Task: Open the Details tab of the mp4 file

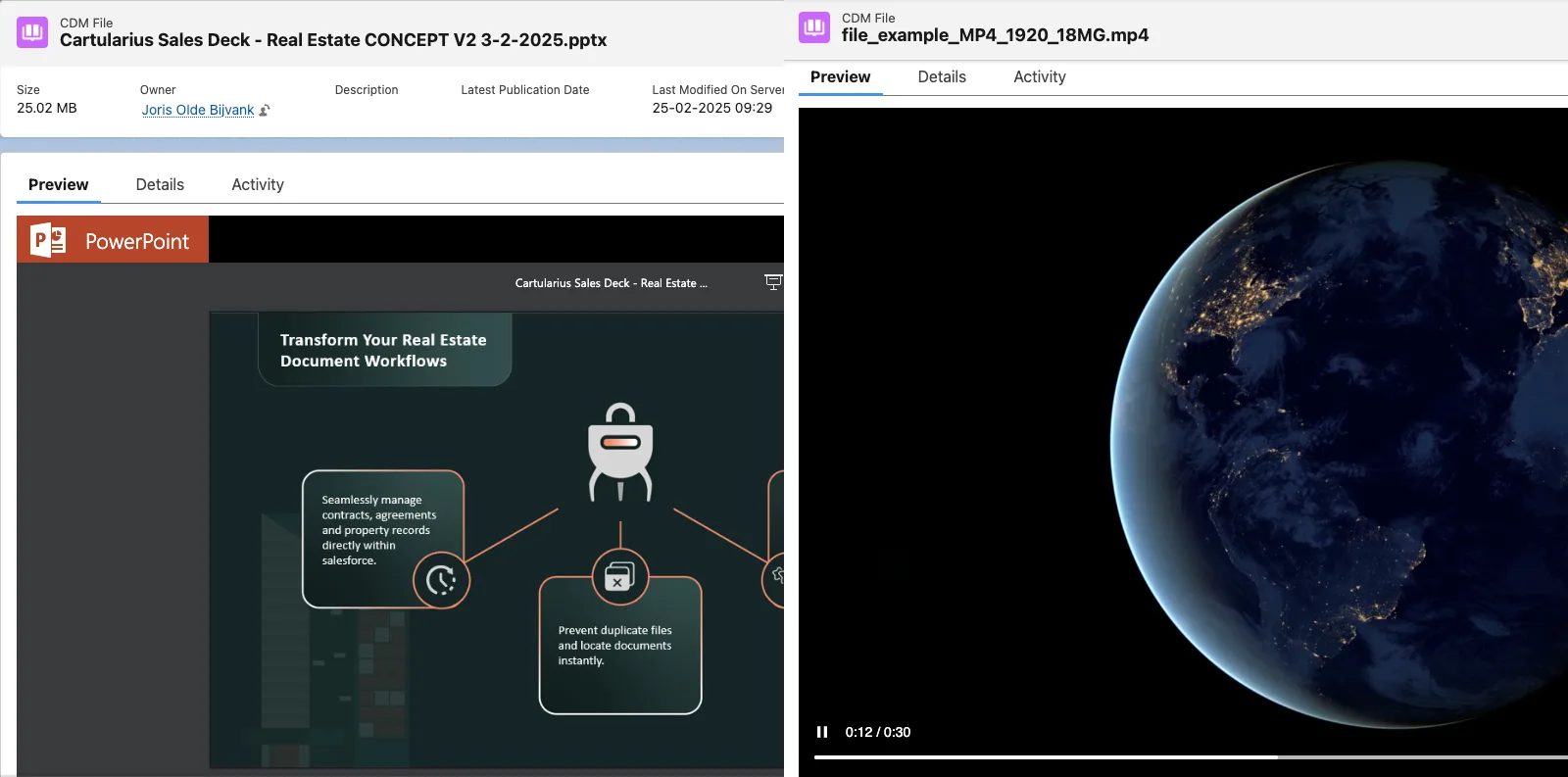Action: [x=942, y=76]
